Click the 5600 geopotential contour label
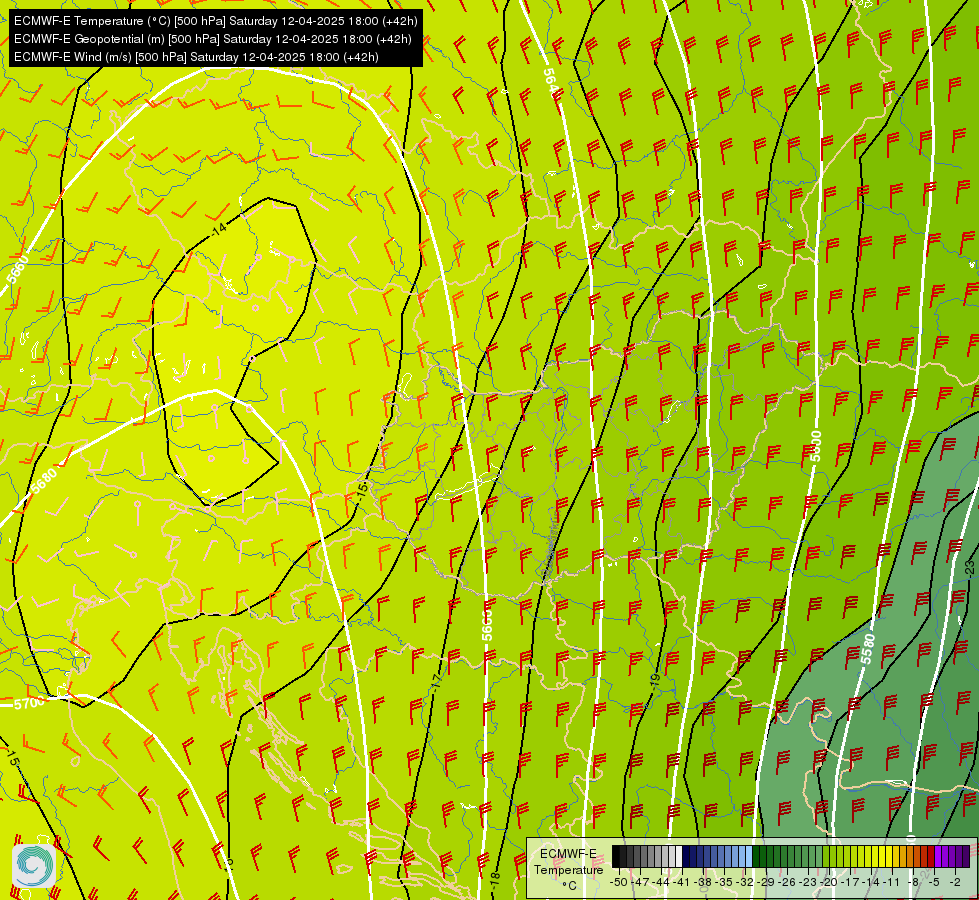979x900 pixels. 815,446
